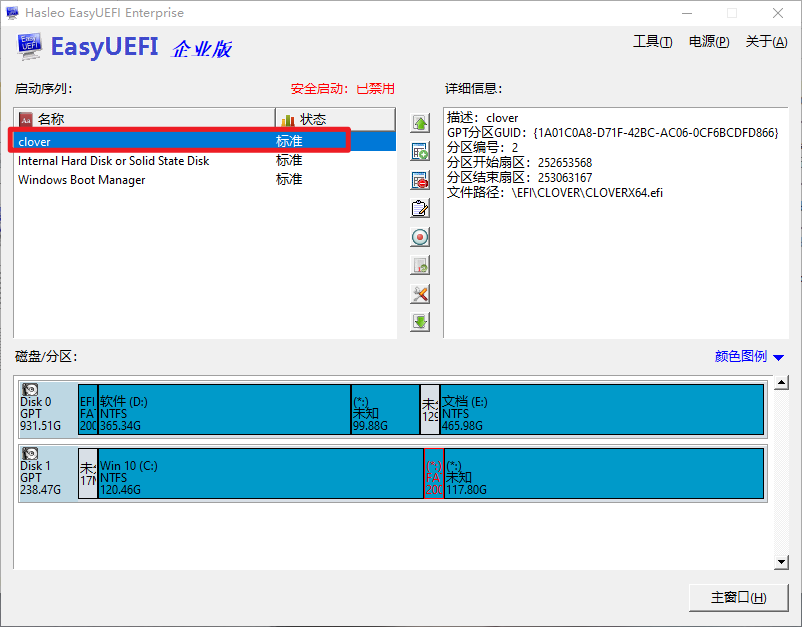Select Internal Hard Disk or Solid State Disk
The width and height of the screenshot is (802, 627).
click(114, 161)
